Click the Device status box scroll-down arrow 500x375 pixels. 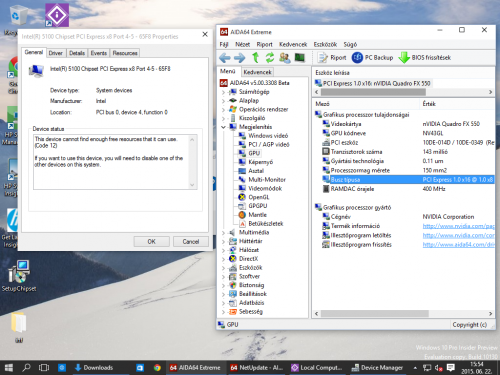[192, 185]
